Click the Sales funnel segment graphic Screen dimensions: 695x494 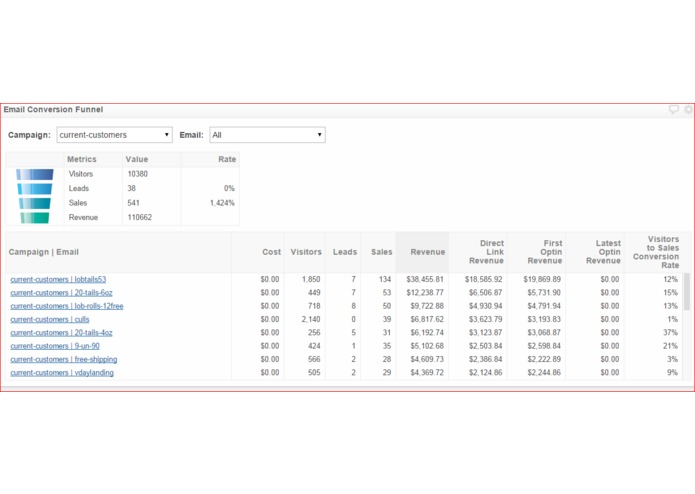tap(35, 203)
